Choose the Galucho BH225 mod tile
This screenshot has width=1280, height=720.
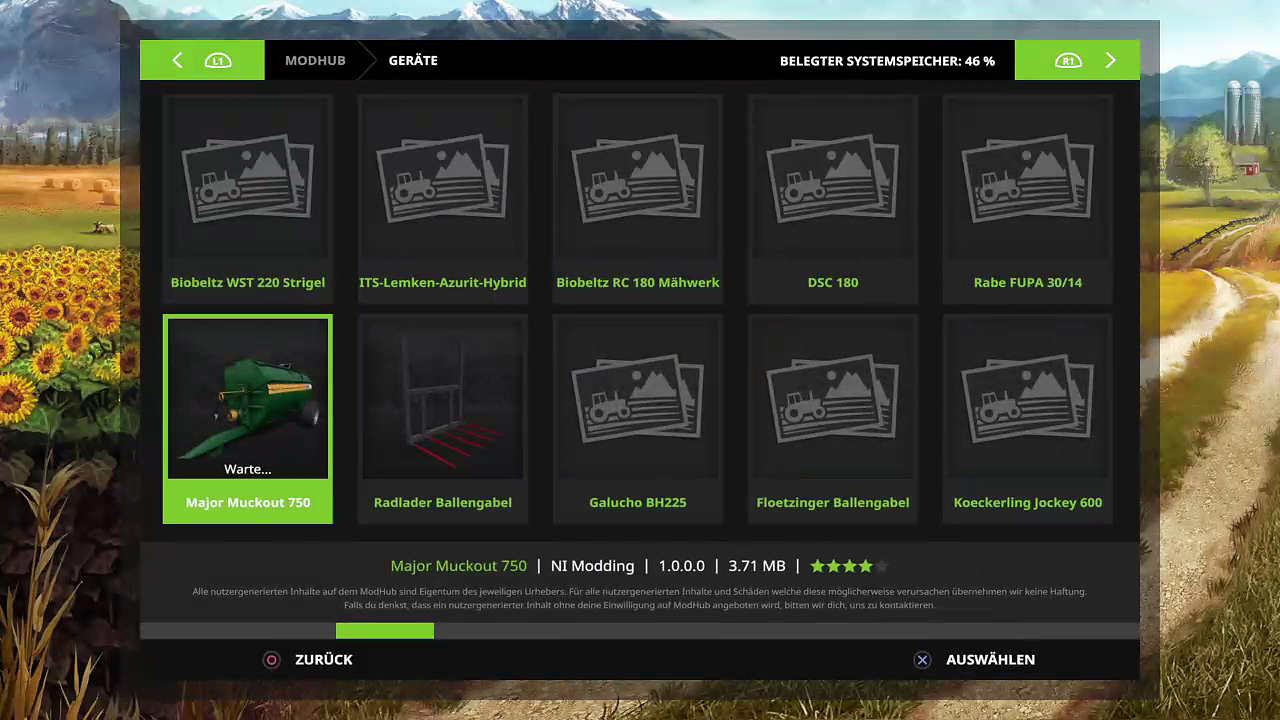(x=638, y=420)
